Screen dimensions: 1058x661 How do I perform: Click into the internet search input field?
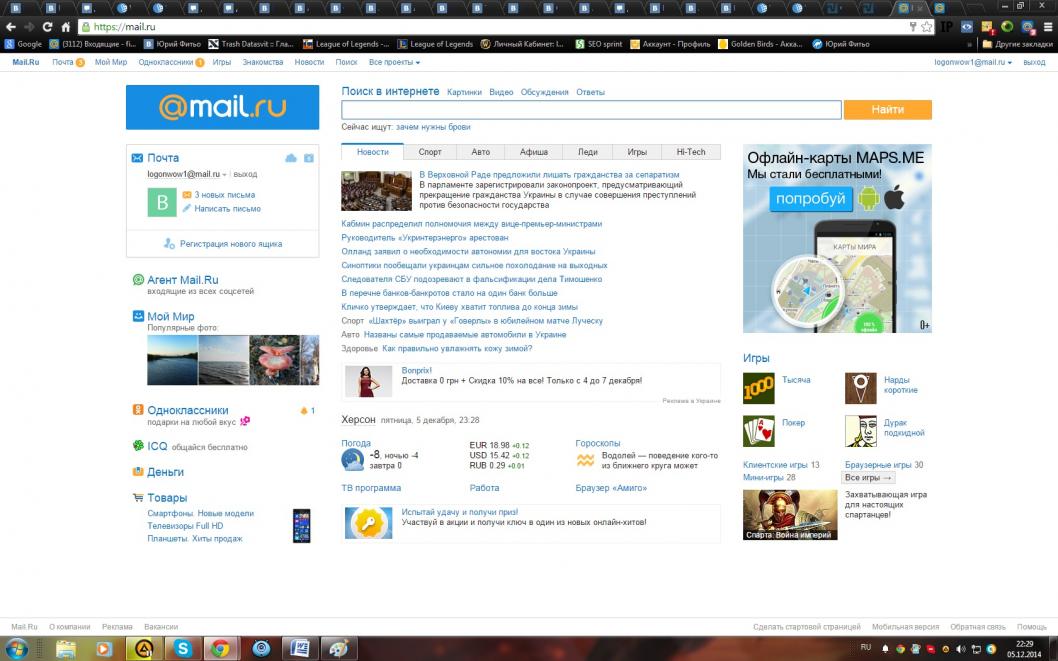coord(590,110)
